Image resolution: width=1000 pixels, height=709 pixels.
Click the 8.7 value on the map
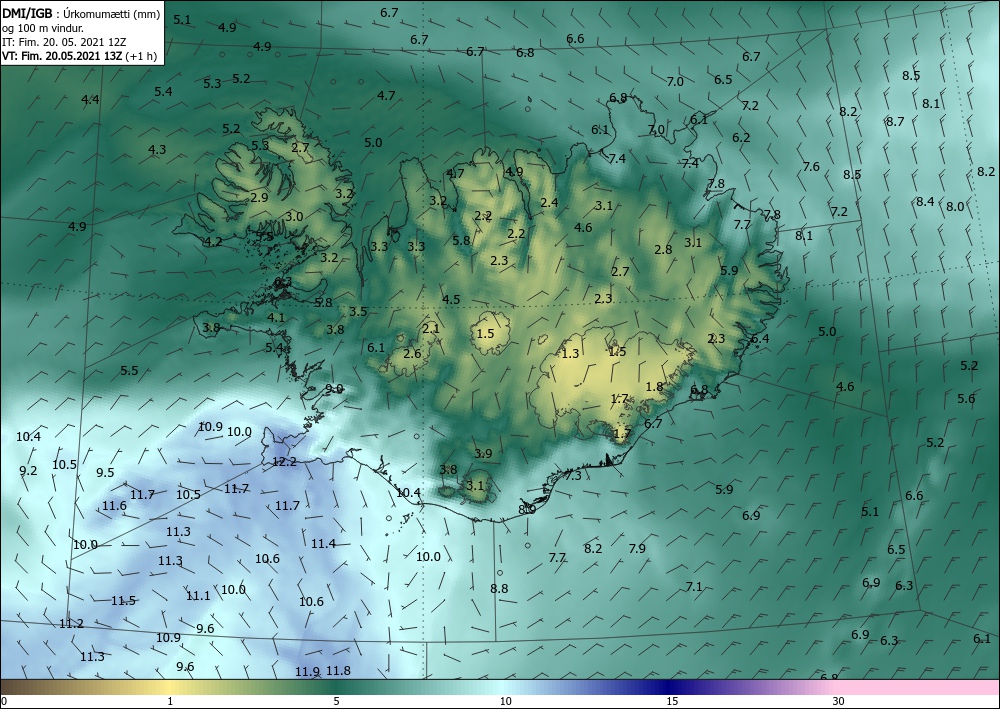(895, 121)
